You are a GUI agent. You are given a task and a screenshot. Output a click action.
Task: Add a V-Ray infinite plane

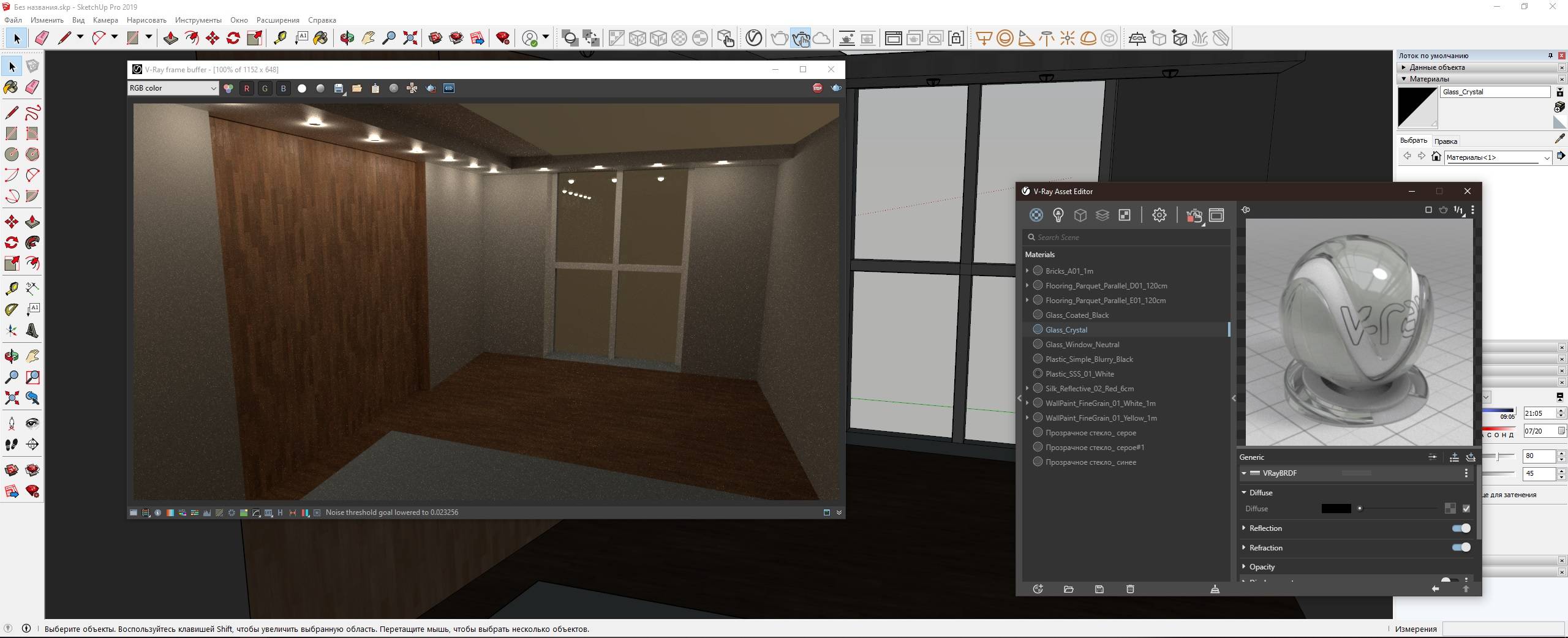click(x=1137, y=39)
